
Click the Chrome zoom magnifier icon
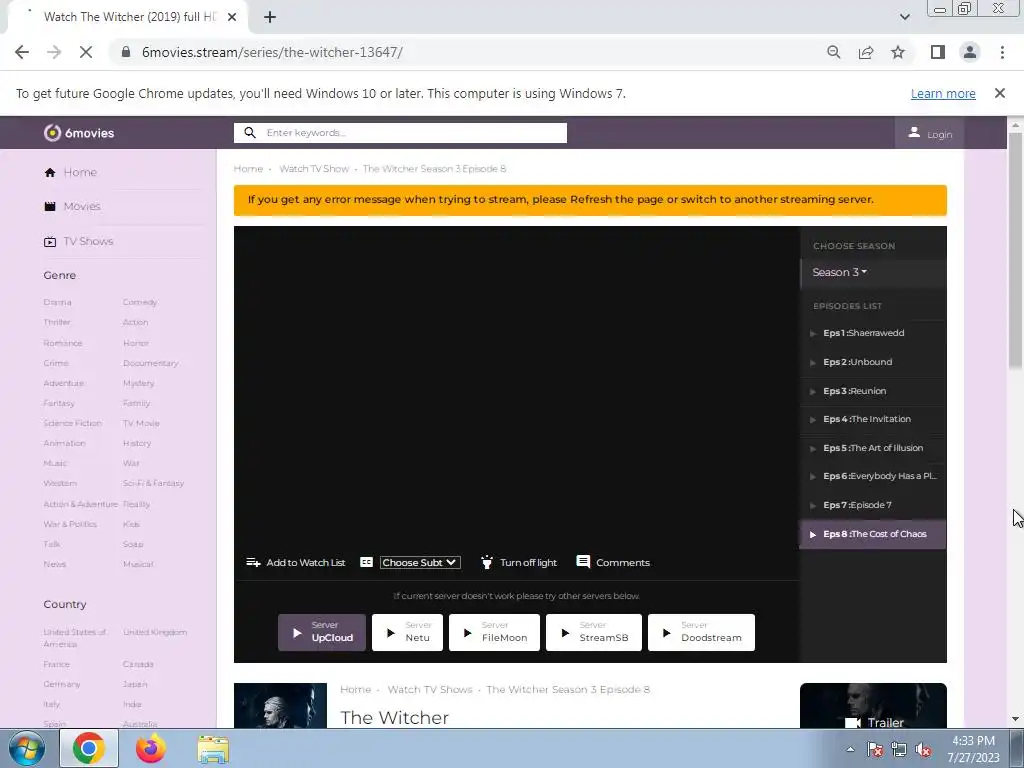click(x=833, y=52)
